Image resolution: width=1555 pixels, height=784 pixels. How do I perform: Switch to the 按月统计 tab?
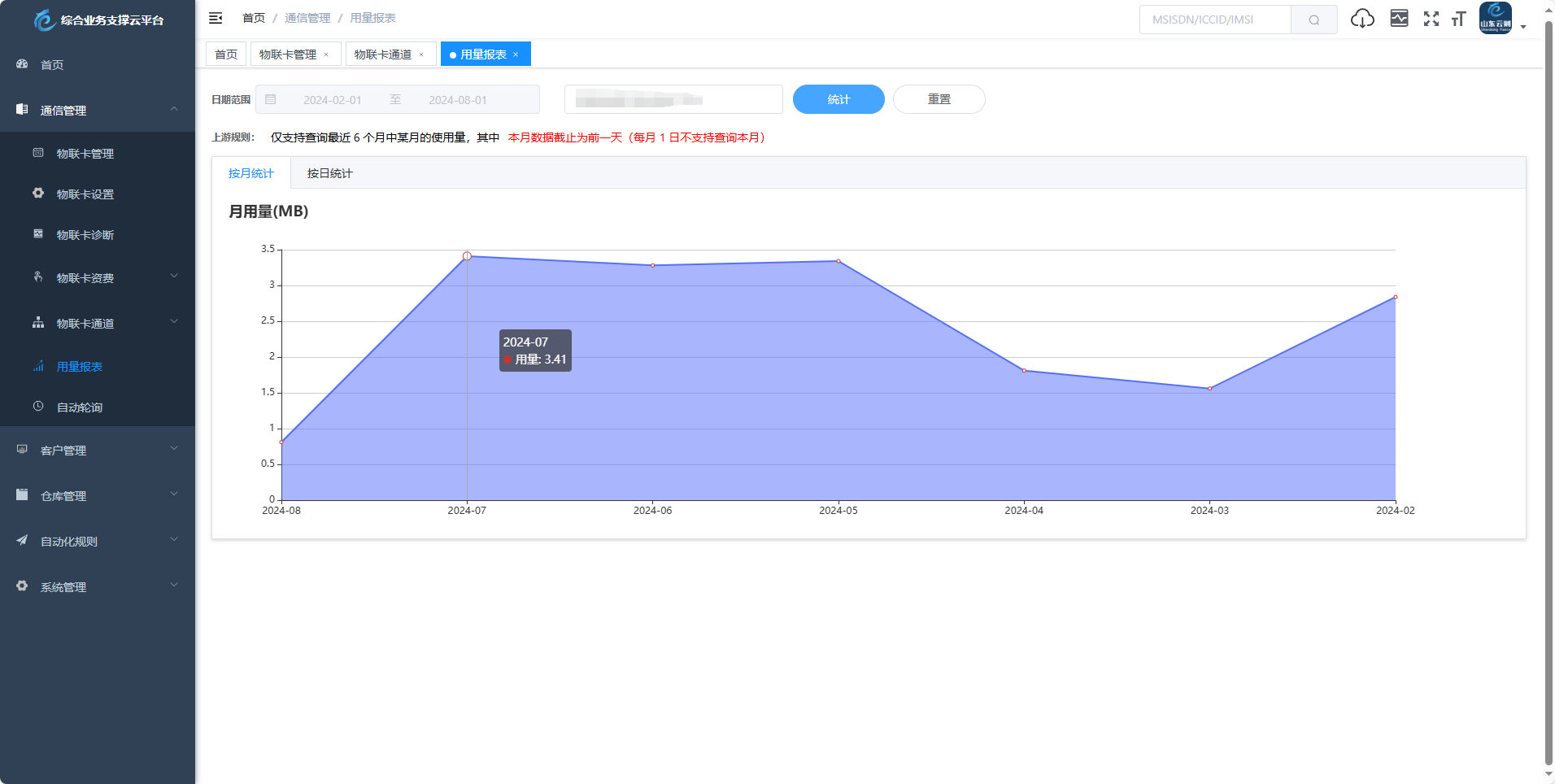click(251, 173)
